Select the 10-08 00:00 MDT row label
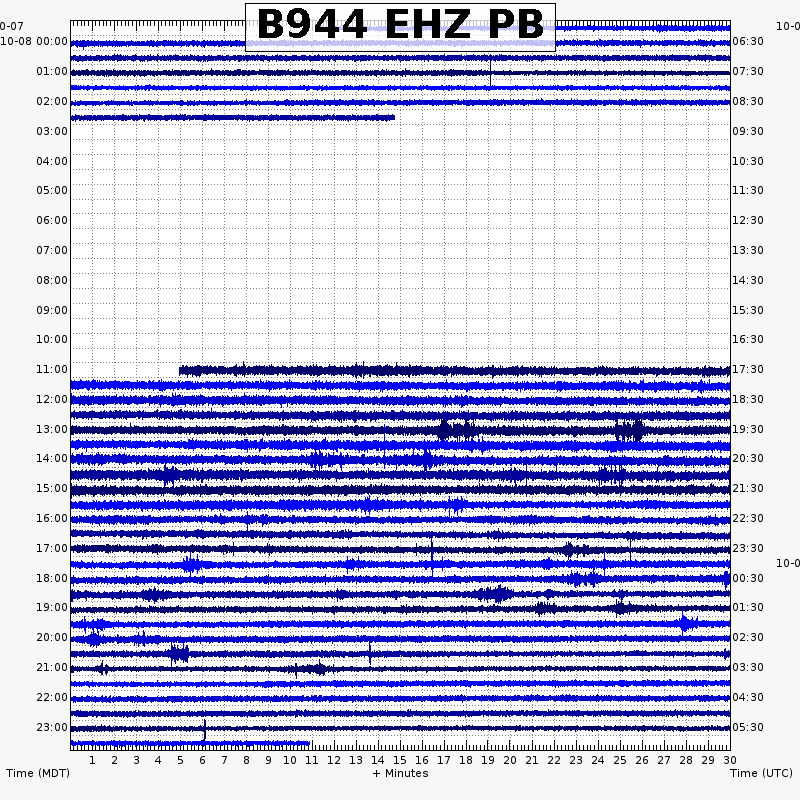 (x=34, y=41)
